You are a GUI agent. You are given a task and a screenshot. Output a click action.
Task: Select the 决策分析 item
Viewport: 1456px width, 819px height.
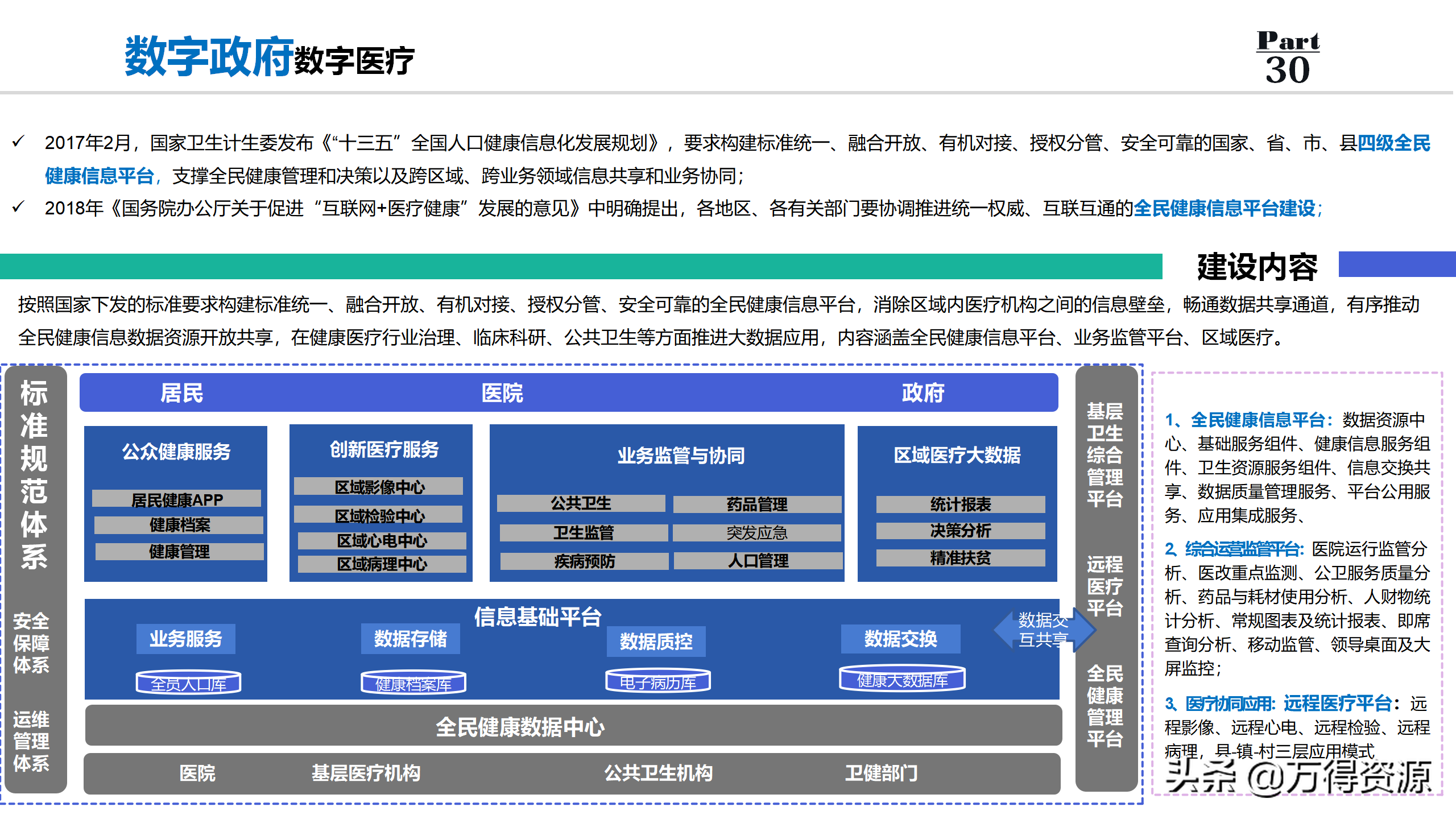pos(961,531)
